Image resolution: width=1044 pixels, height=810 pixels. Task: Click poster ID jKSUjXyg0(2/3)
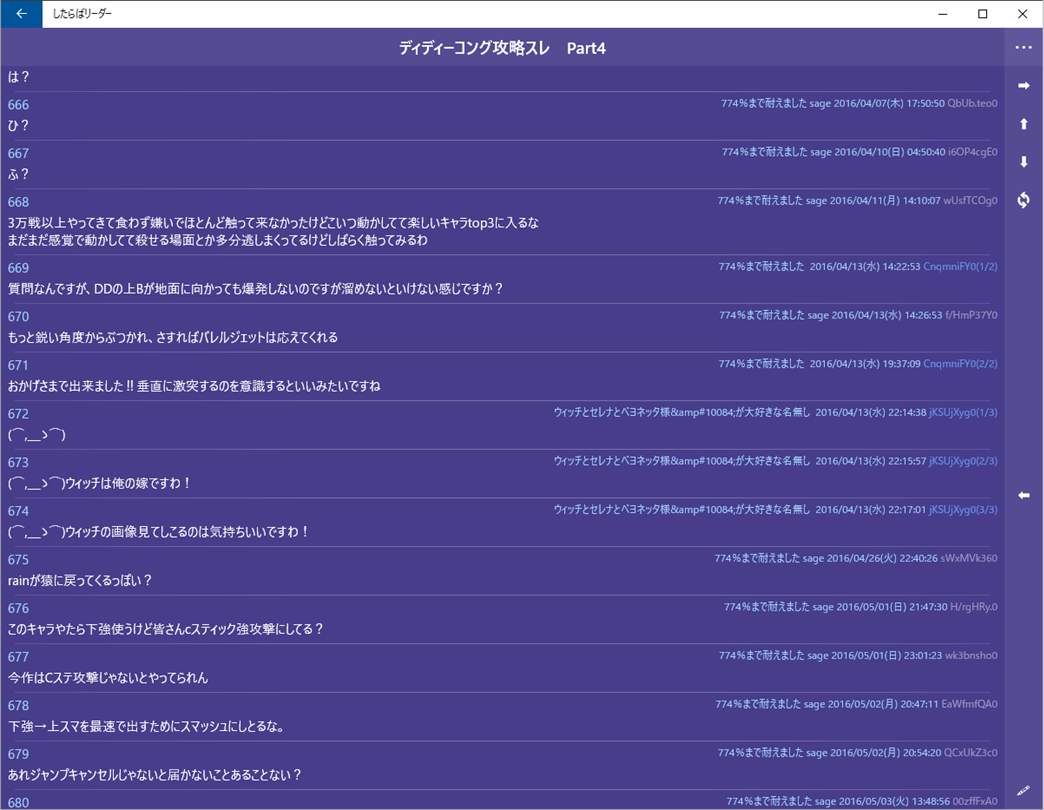(x=963, y=461)
